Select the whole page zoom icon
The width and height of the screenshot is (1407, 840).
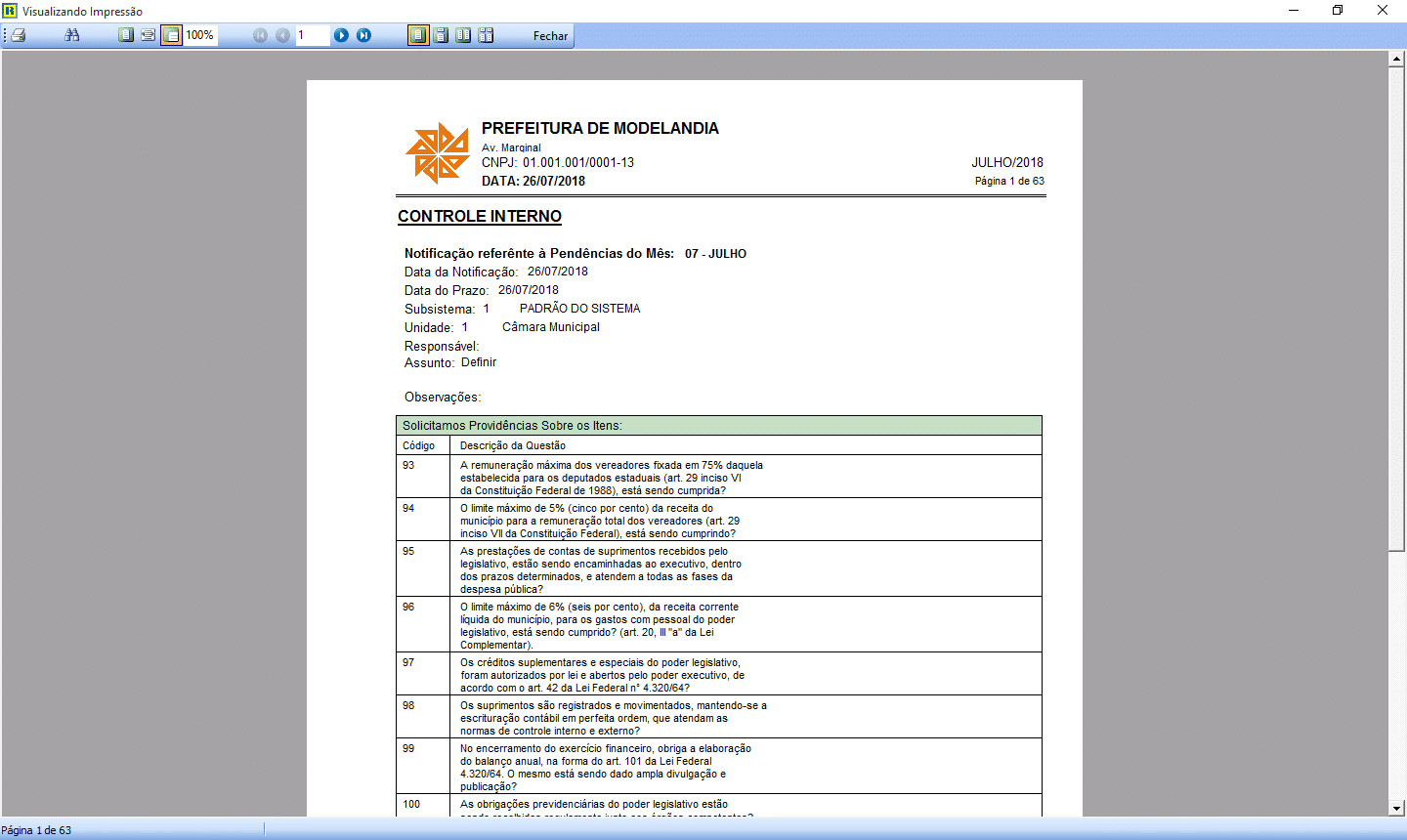tap(126, 35)
